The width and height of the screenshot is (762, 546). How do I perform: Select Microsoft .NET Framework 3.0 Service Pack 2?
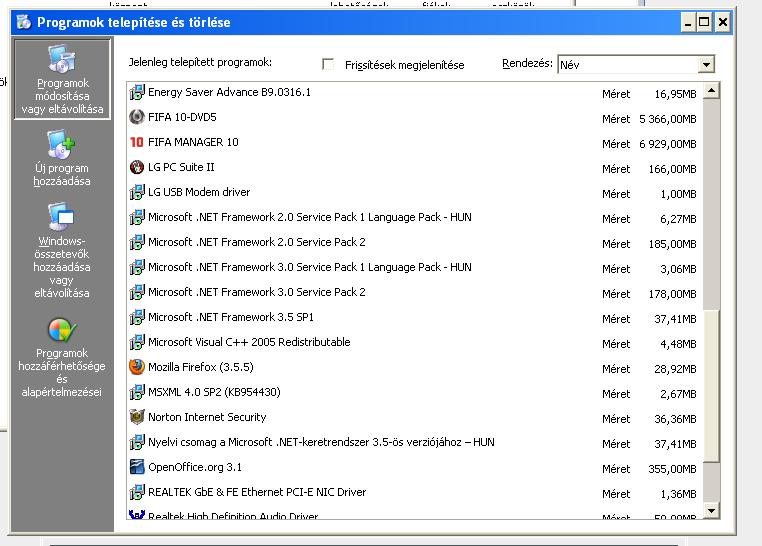[414, 292]
